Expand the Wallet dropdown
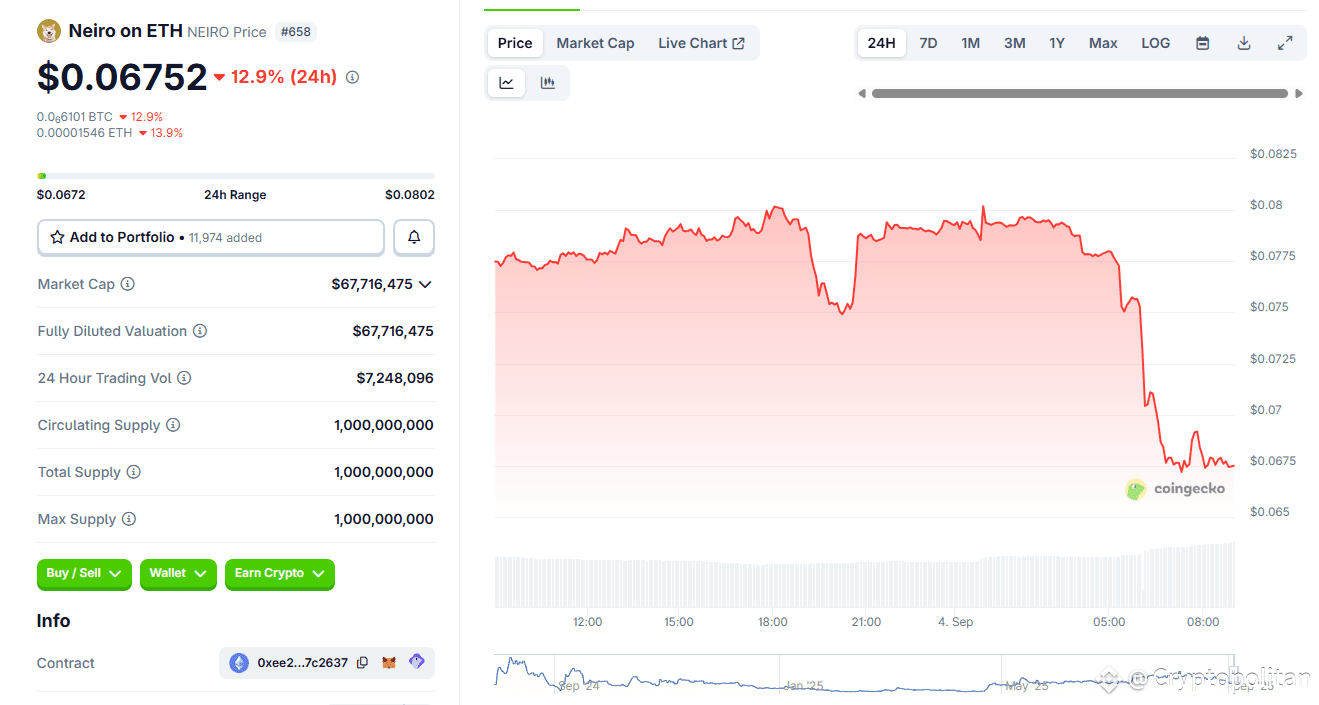Viewport: 1319px width, 705px height. (x=178, y=574)
